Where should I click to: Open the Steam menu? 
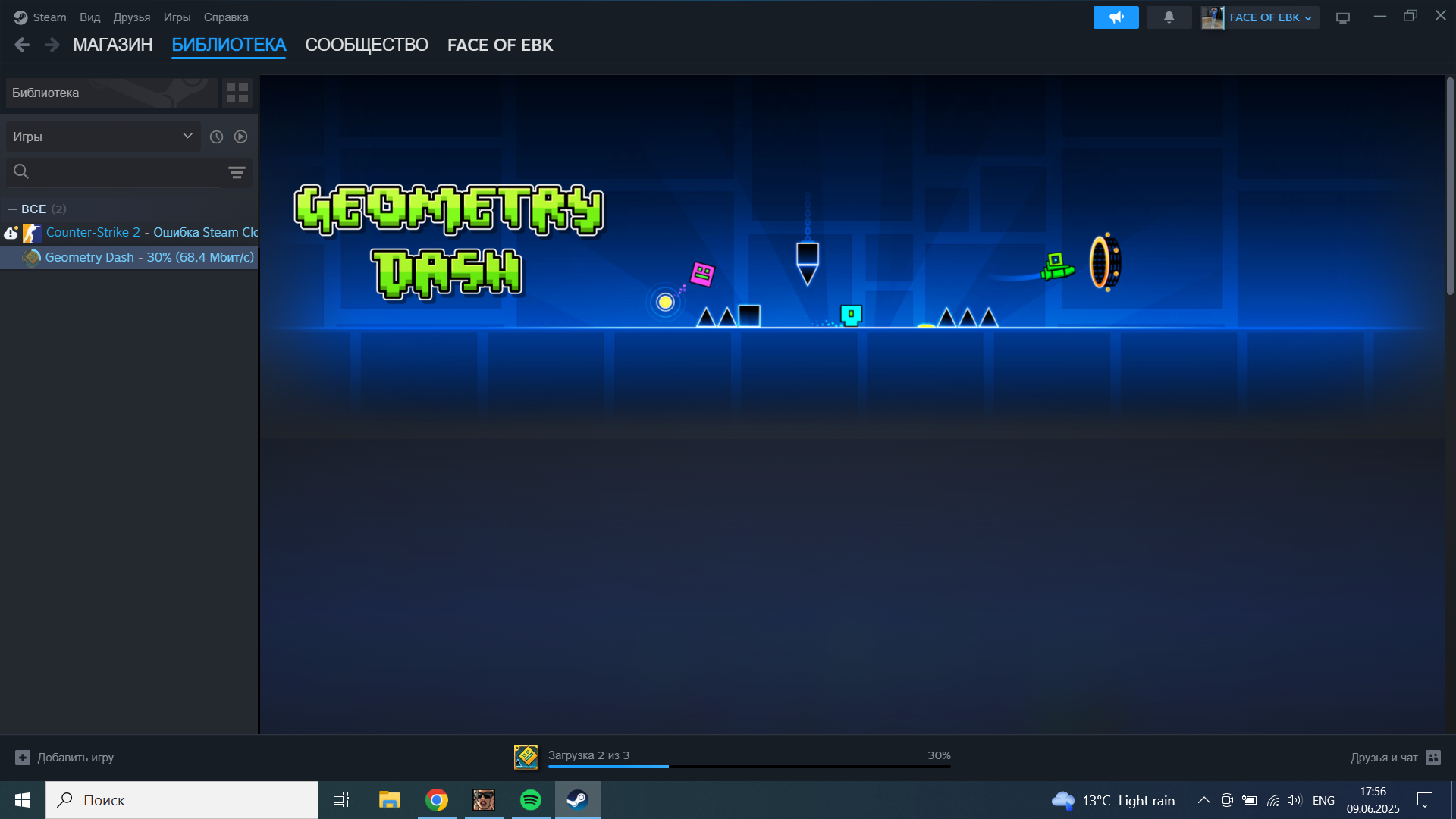(x=49, y=17)
